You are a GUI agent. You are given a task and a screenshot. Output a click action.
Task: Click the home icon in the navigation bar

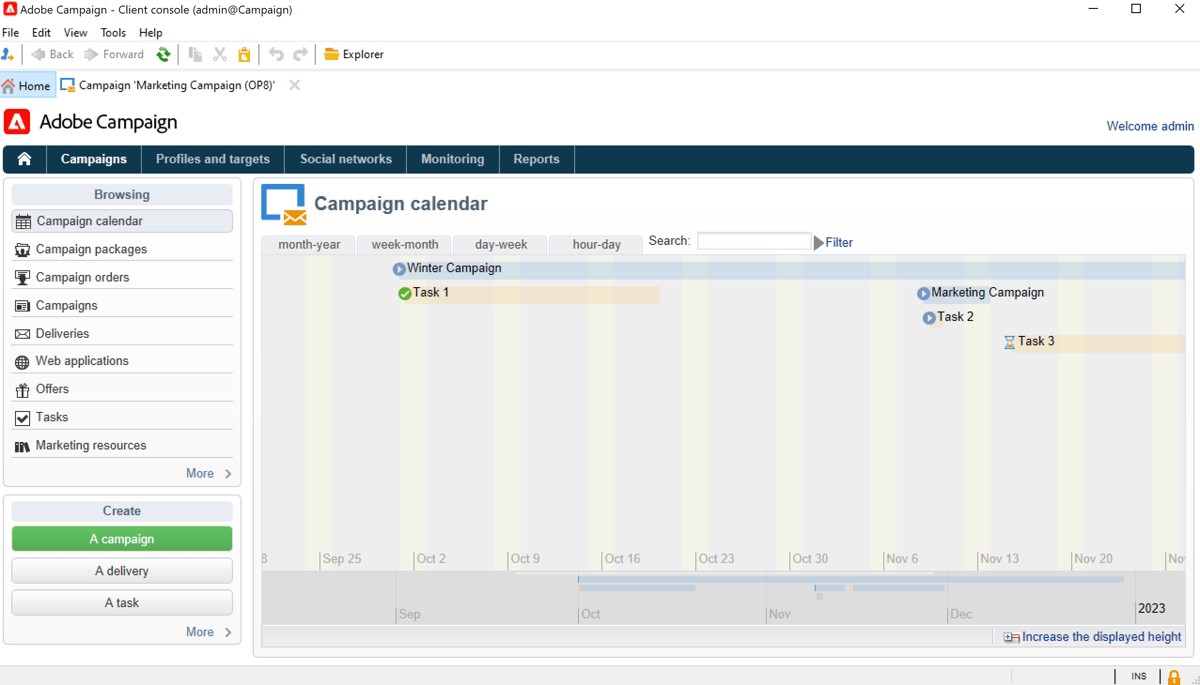coord(23,158)
